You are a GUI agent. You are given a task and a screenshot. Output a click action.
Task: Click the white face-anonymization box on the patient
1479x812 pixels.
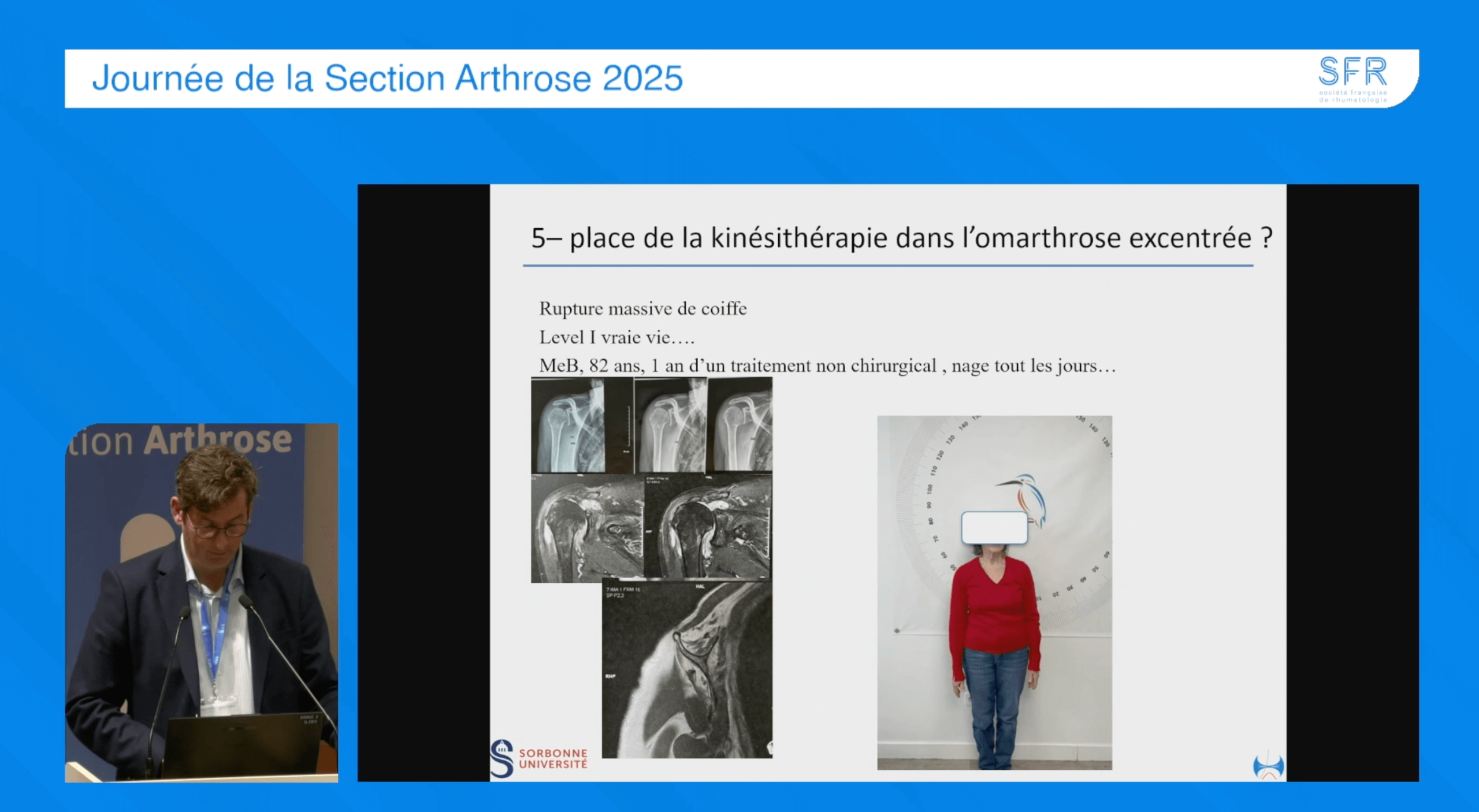(x=994, y=527)
